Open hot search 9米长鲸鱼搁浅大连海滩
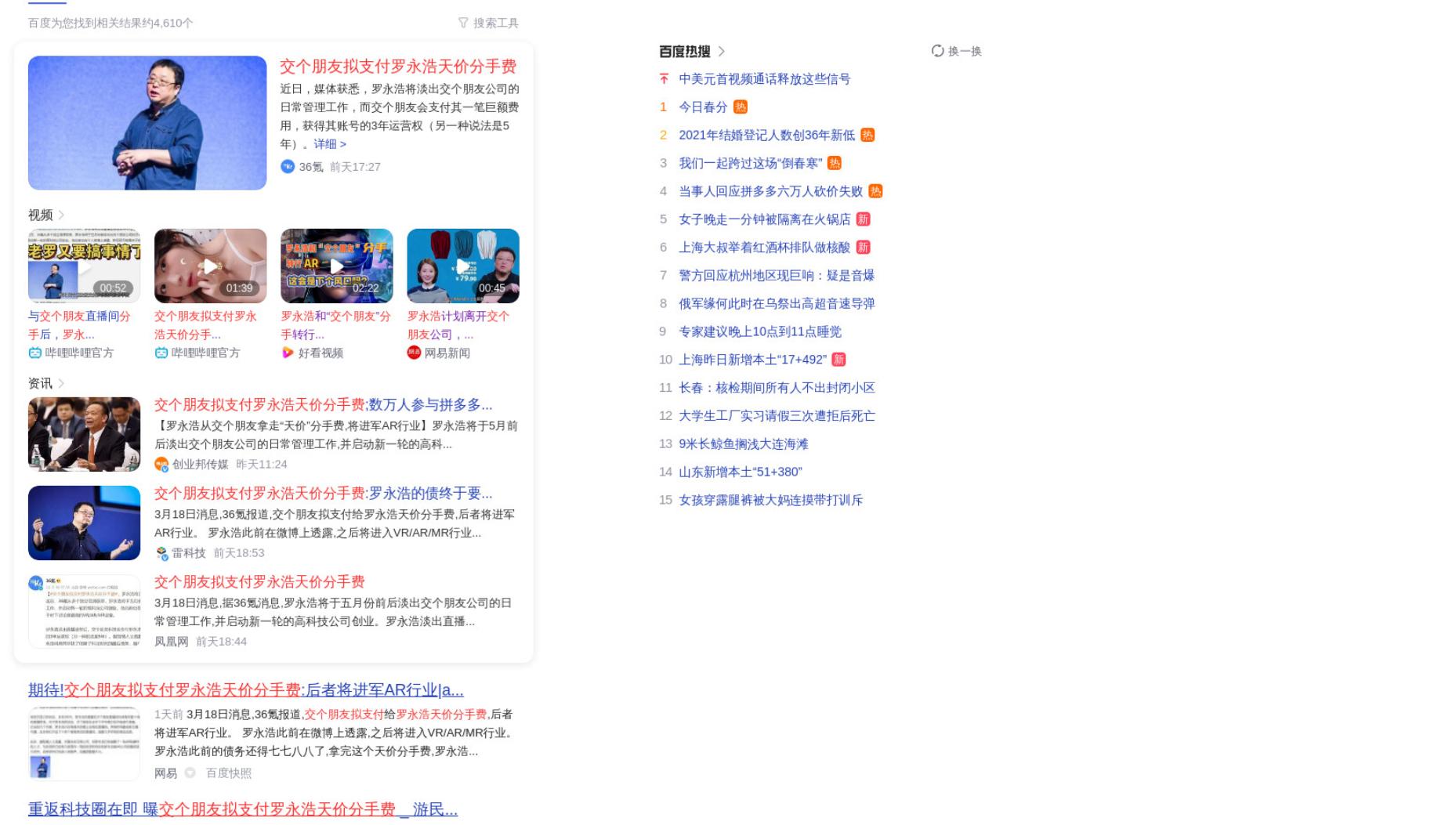This screenshot has height=825, width=1456. coord(744,444)
